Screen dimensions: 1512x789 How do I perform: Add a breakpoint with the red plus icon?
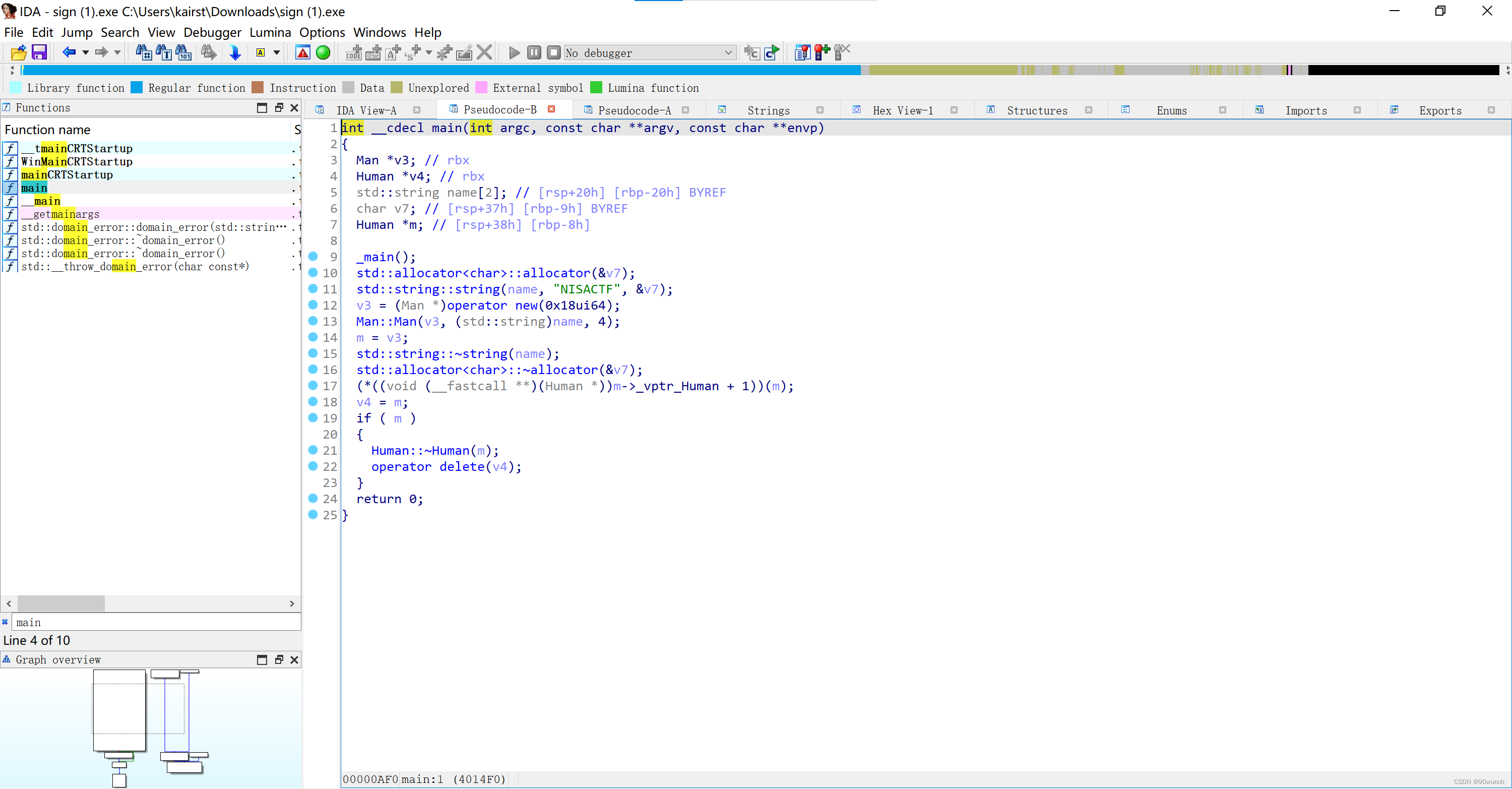821,52
